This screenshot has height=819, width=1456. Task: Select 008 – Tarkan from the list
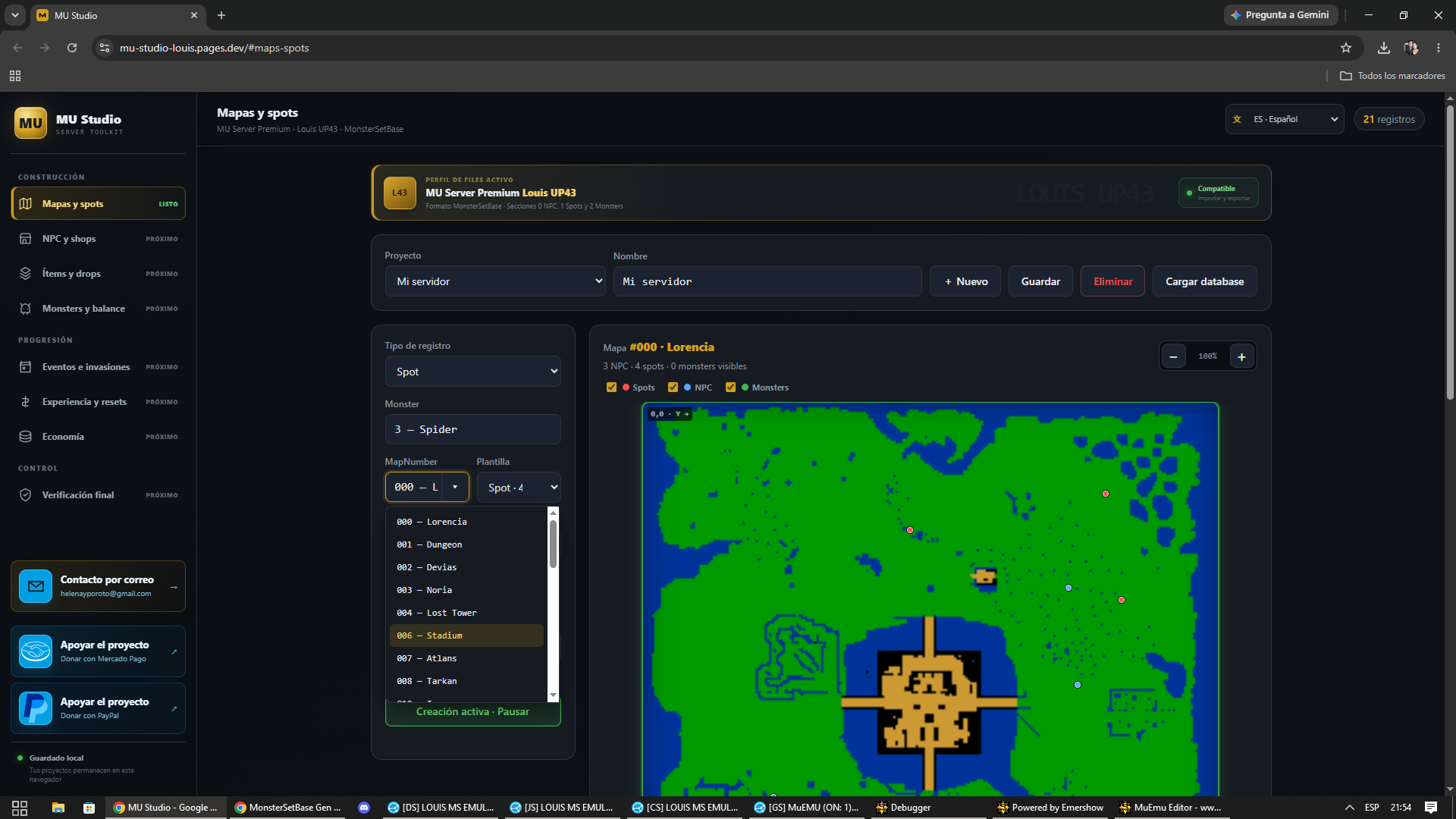coord(466,681)
